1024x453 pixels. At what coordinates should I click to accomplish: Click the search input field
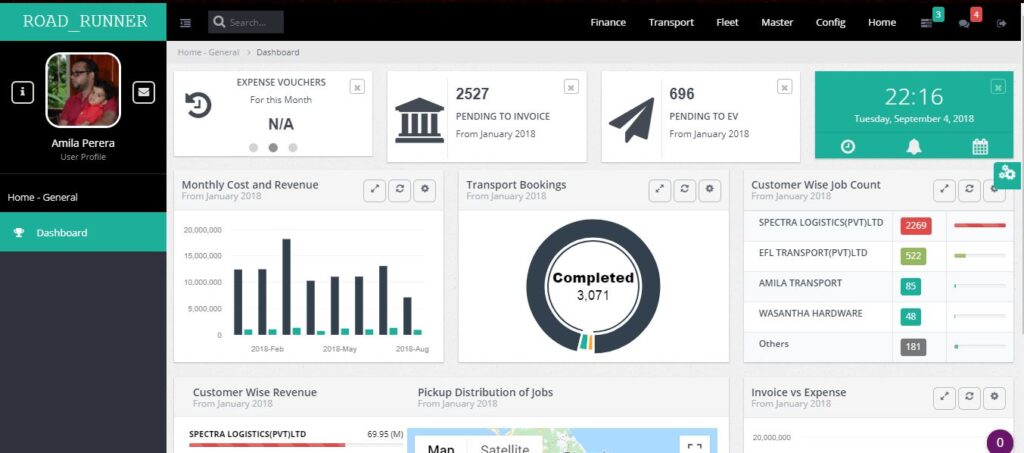(x=254, y=22)
